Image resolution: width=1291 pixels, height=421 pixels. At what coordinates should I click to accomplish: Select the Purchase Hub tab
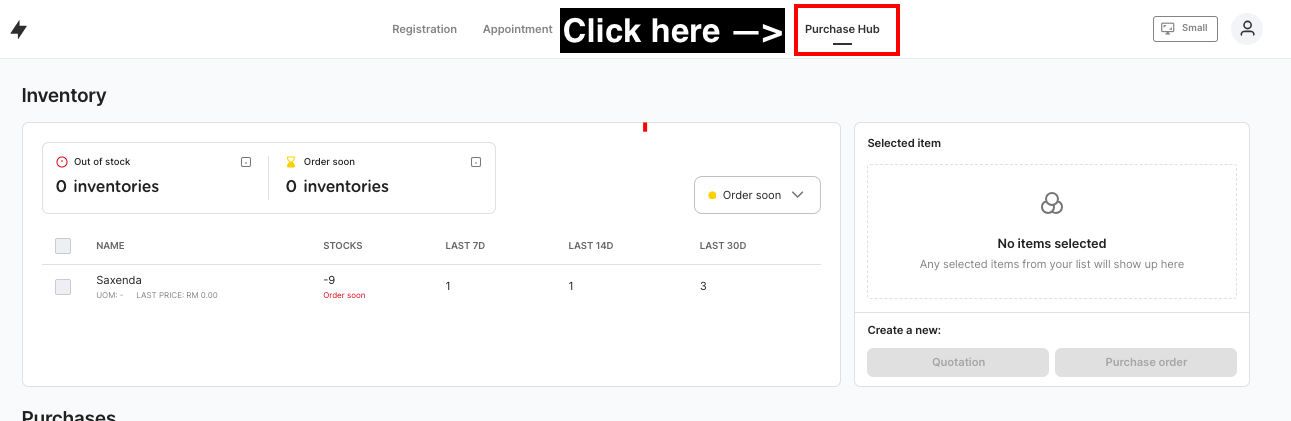click(842, 30)
